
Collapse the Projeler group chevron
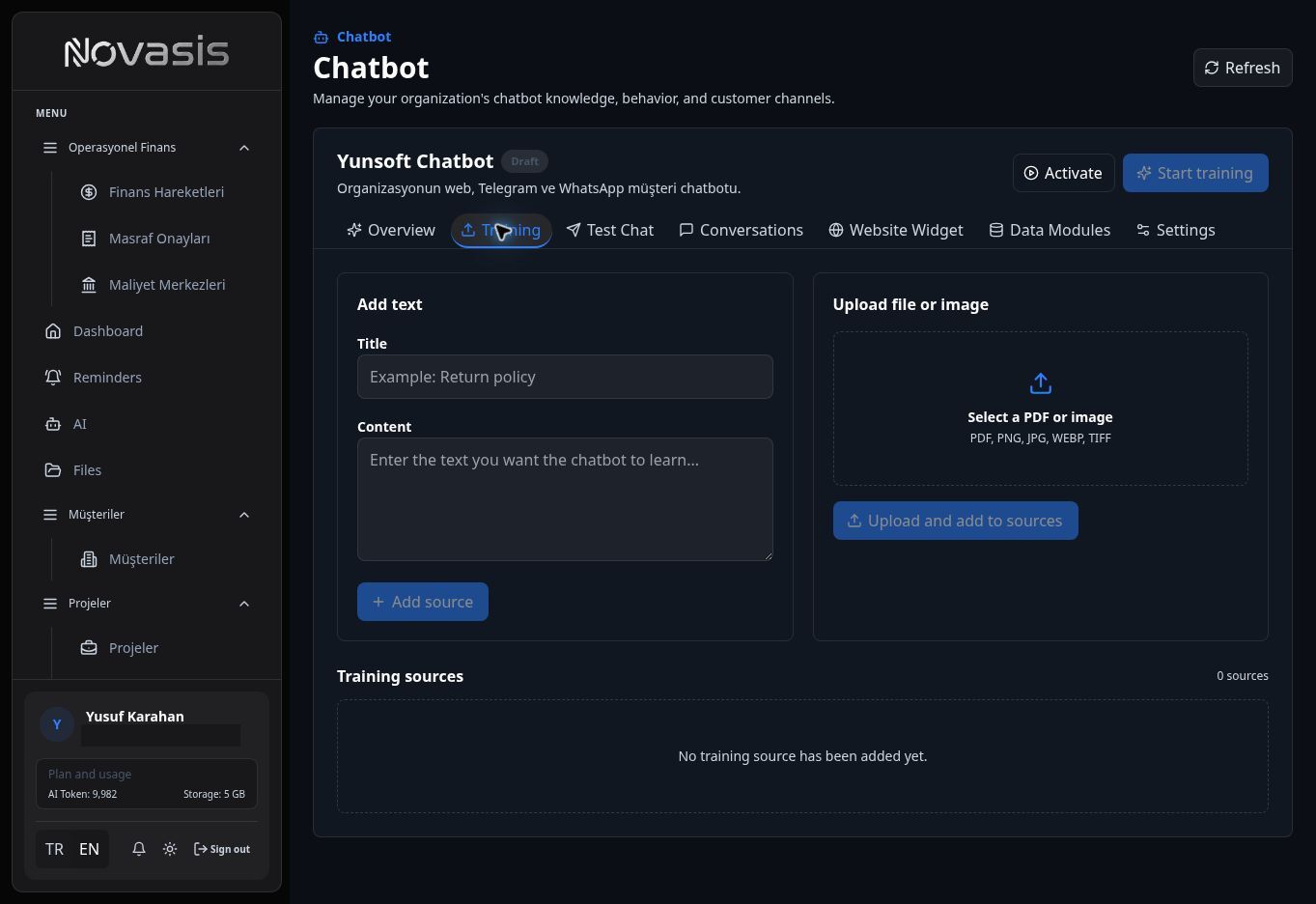(x=244, y=604)
